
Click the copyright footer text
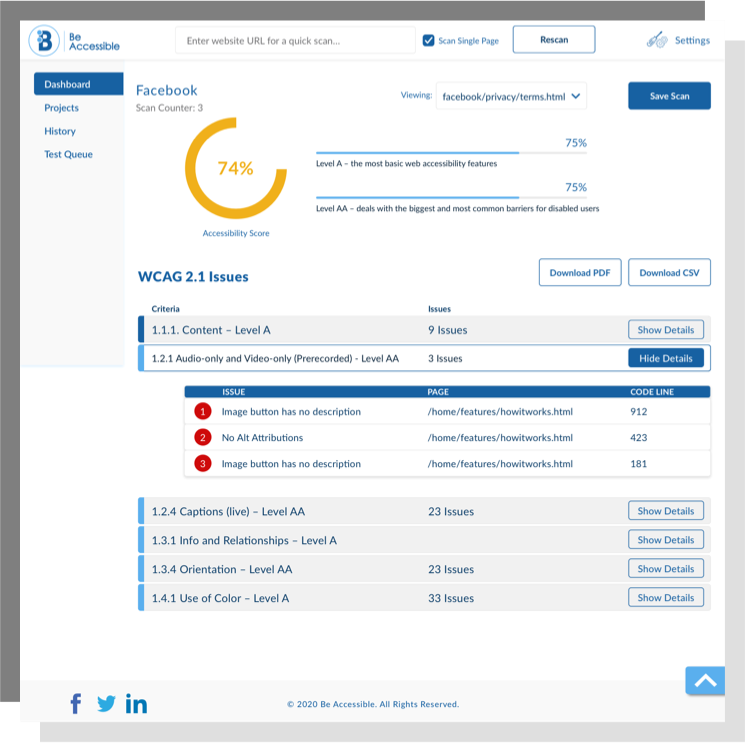373,704
